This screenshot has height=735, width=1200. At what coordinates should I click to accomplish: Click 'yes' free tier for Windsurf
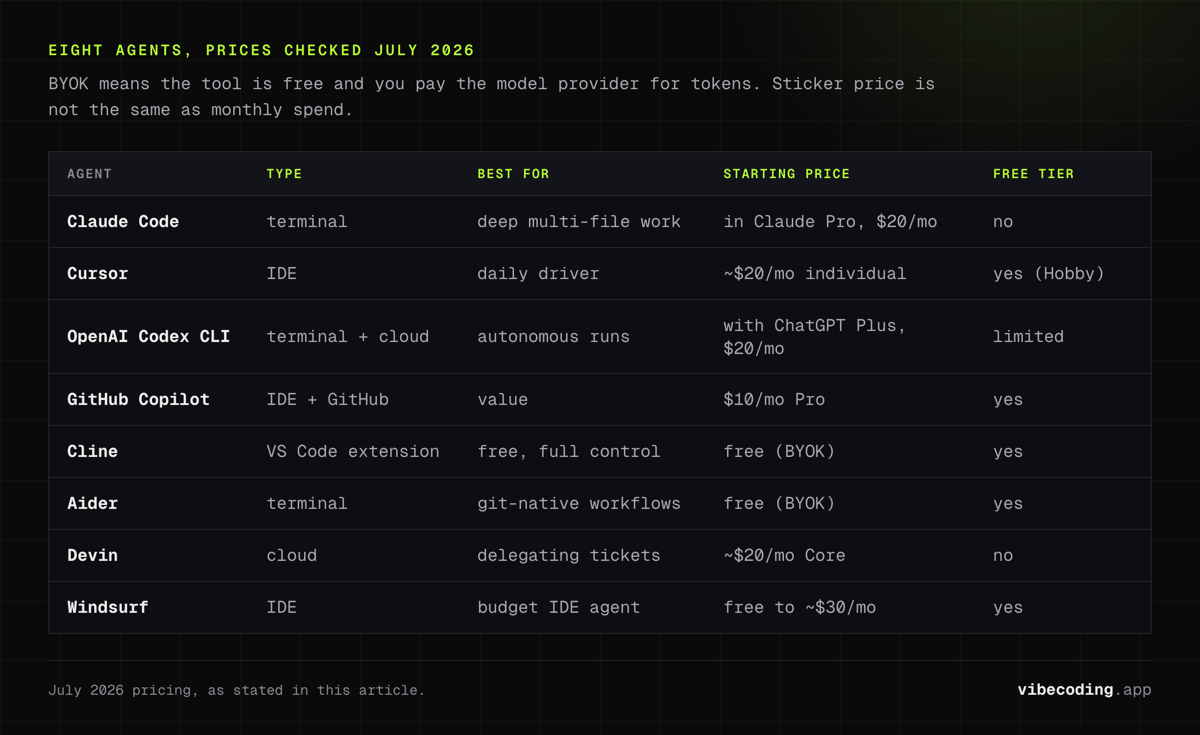click(x=1008, y=608)
